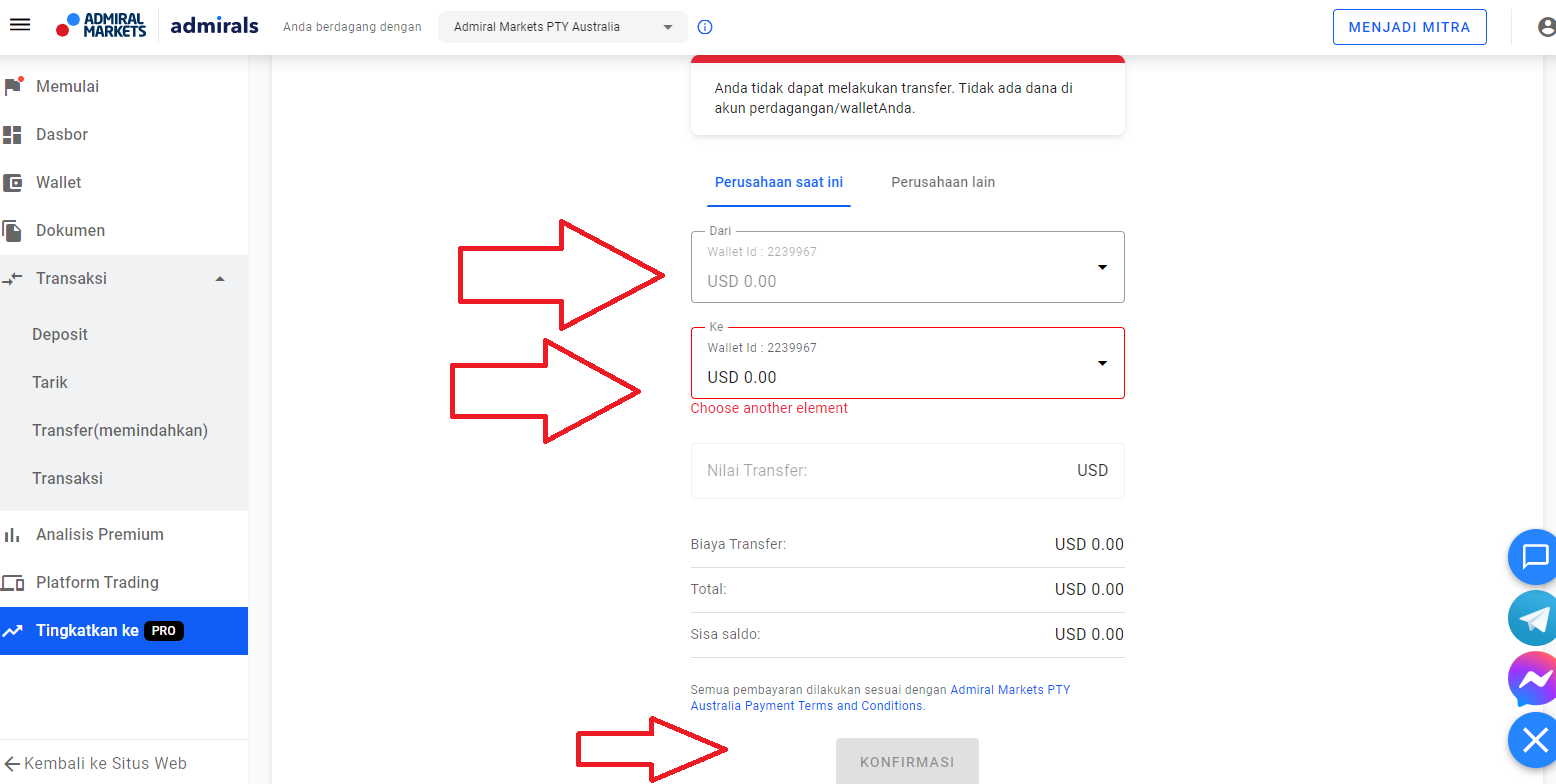This screenshot has width=1556, height=784.
Task: Open the Dasbor sidebar item
Action: click(62, 134)
